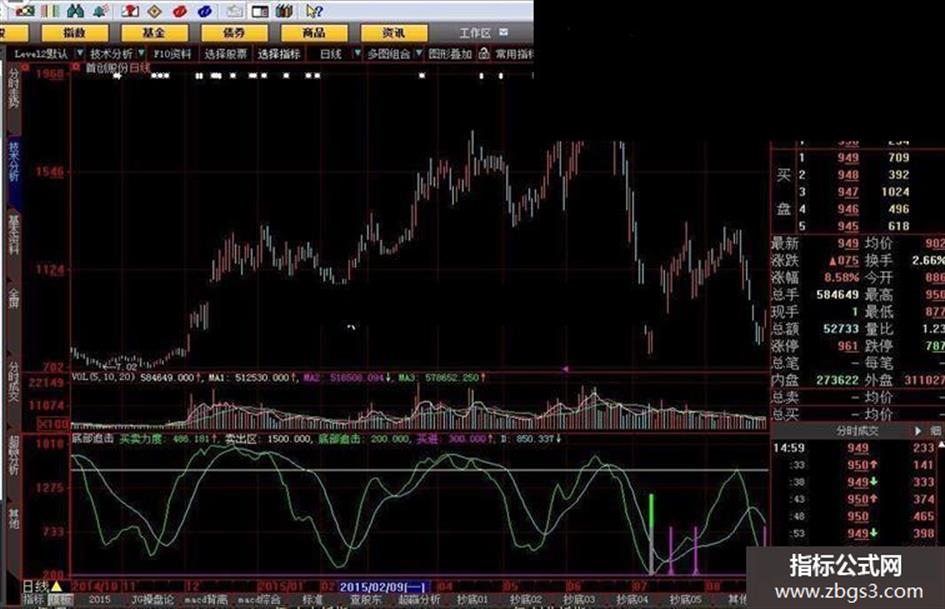Click 常用指标 in the toolbar
Viewport: 945px width, 609px height.
coord(514,54)
